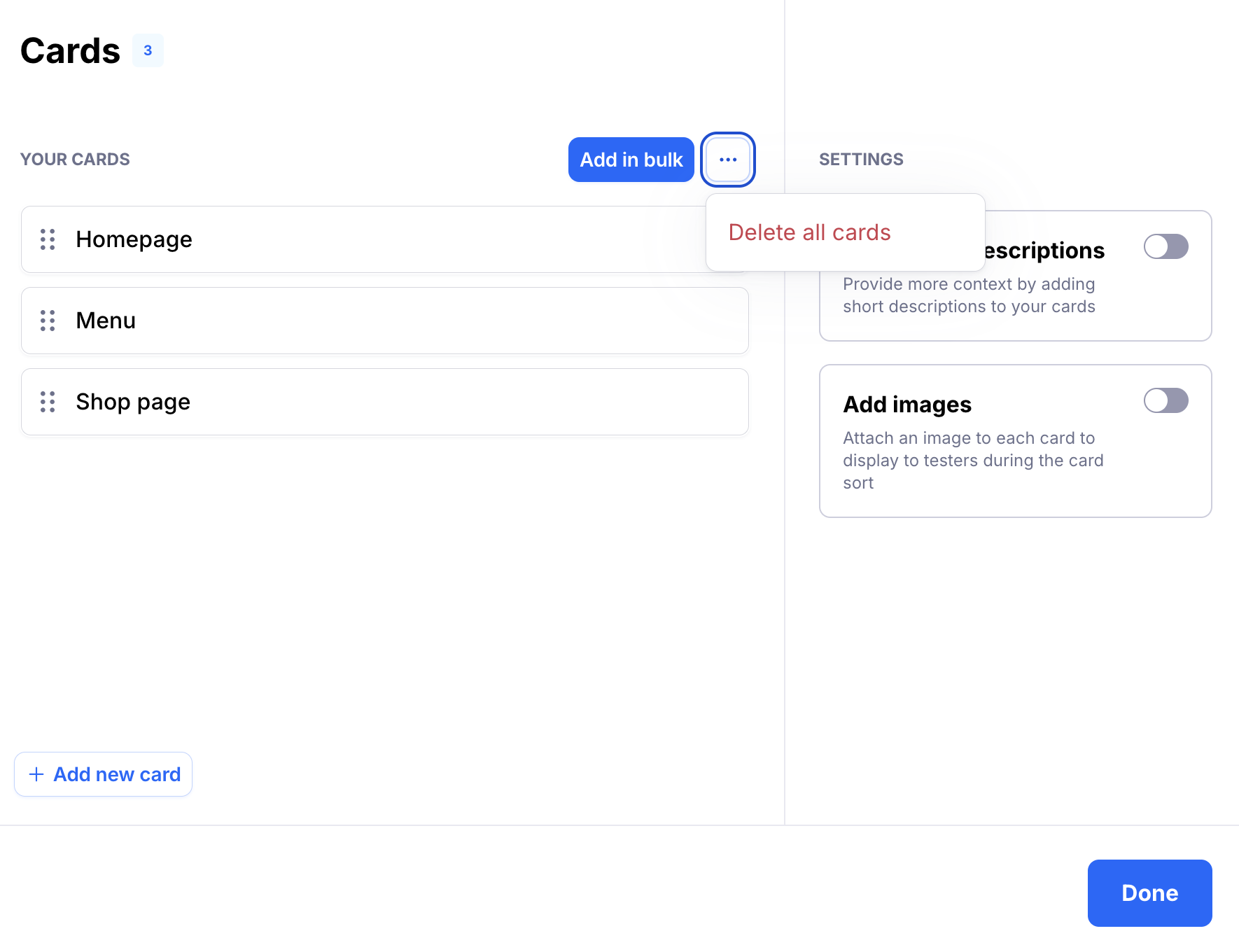Select the Menu card name field
This screenshot has height=952, width=1239.
pyautogui.click(x=385, y=321)
